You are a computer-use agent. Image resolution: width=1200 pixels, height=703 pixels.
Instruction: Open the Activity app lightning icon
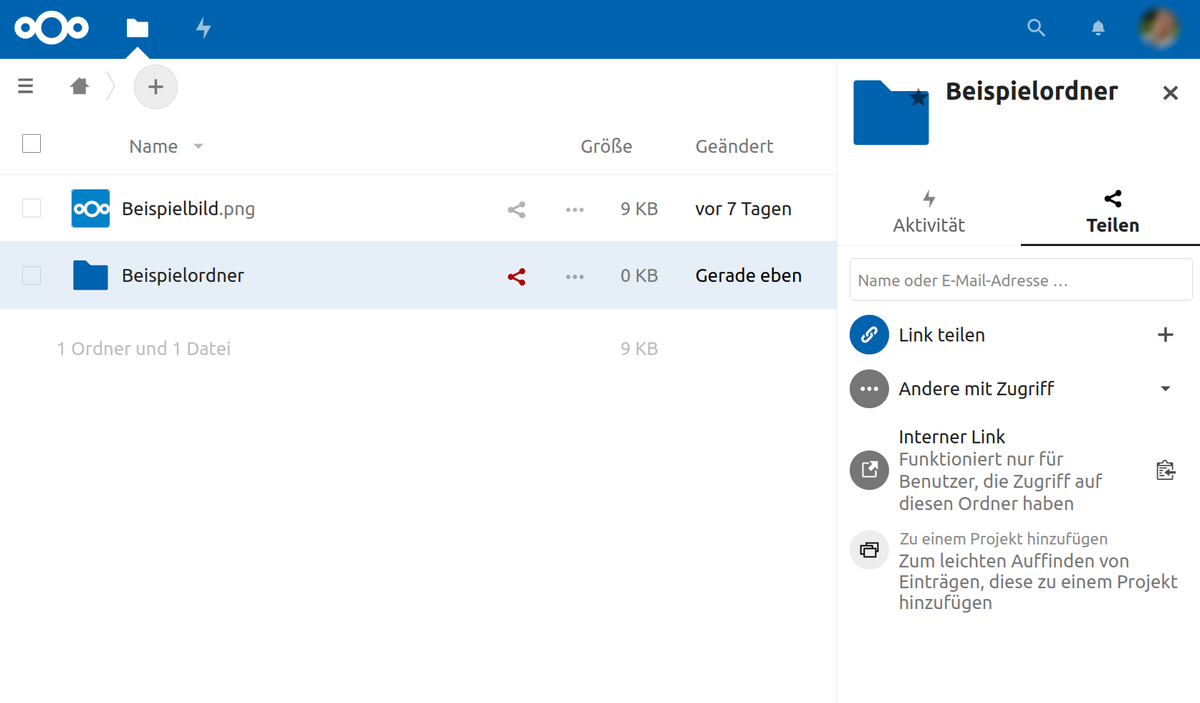203,28
